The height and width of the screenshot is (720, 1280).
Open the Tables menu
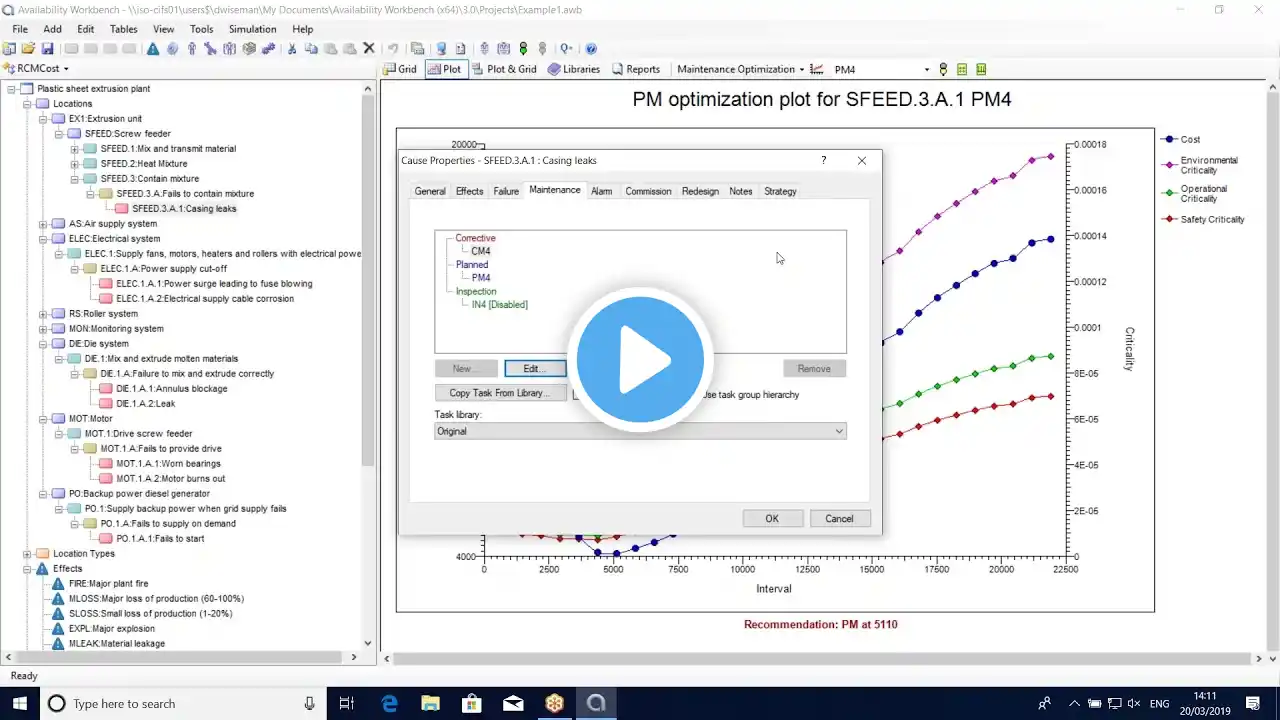pos(124,29)
